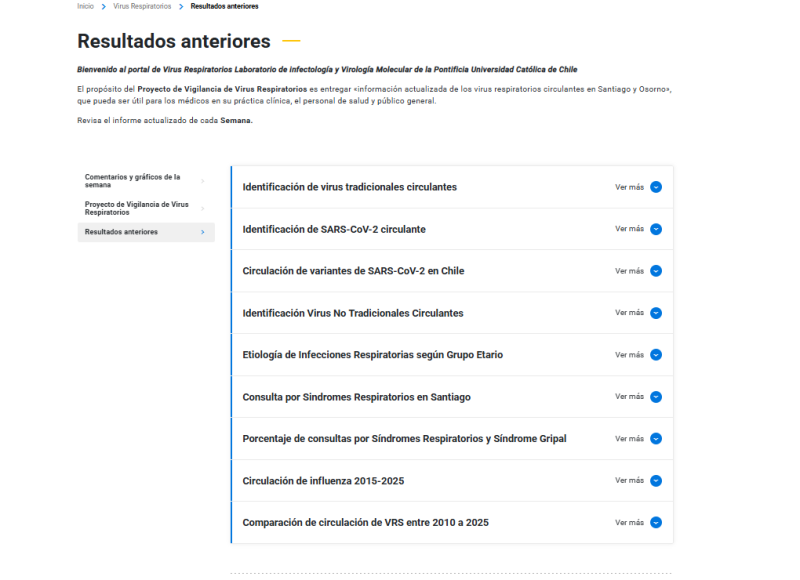Click Ver más for Consulta por Síndromes Respiratorios

point(629,396)
